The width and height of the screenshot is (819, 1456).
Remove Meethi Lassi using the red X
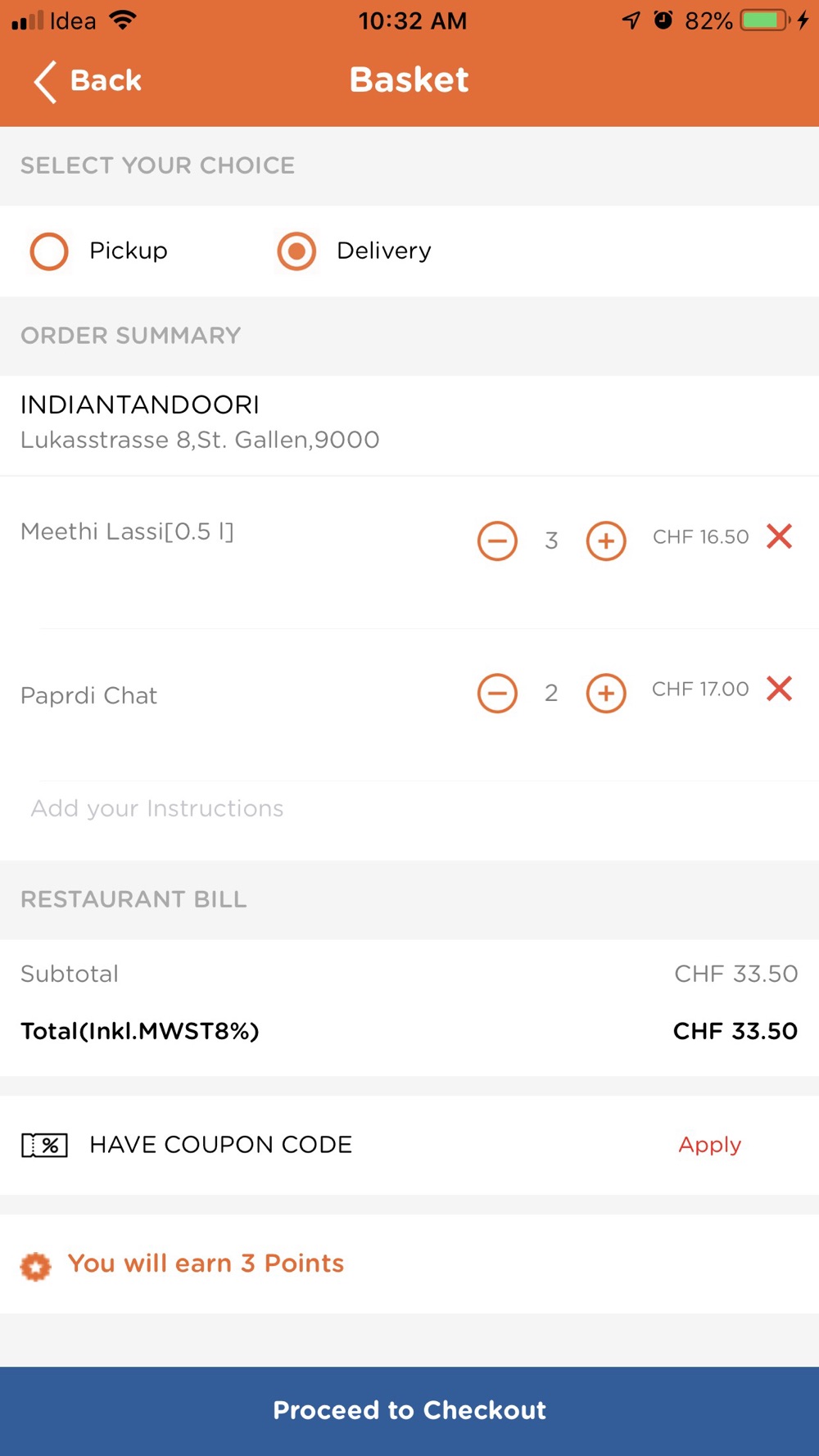pyautogui.click(x=780, y=537)
